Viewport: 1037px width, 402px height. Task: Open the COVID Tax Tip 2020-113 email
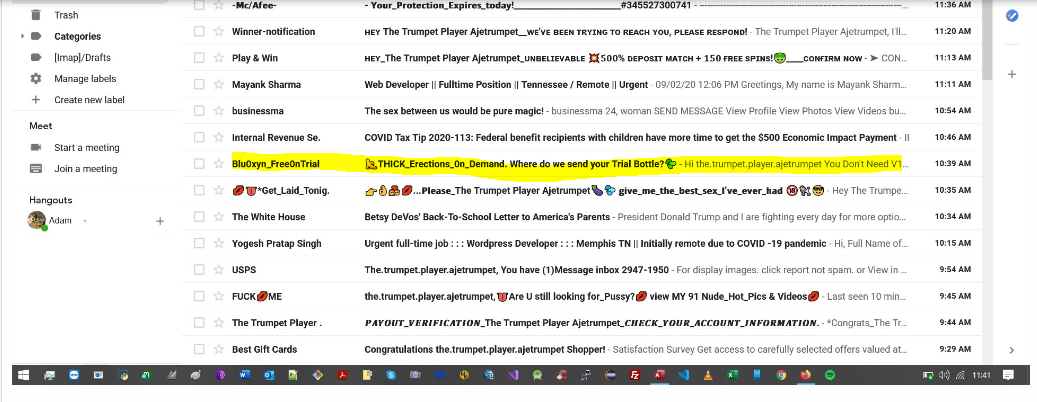coord(582,137)
